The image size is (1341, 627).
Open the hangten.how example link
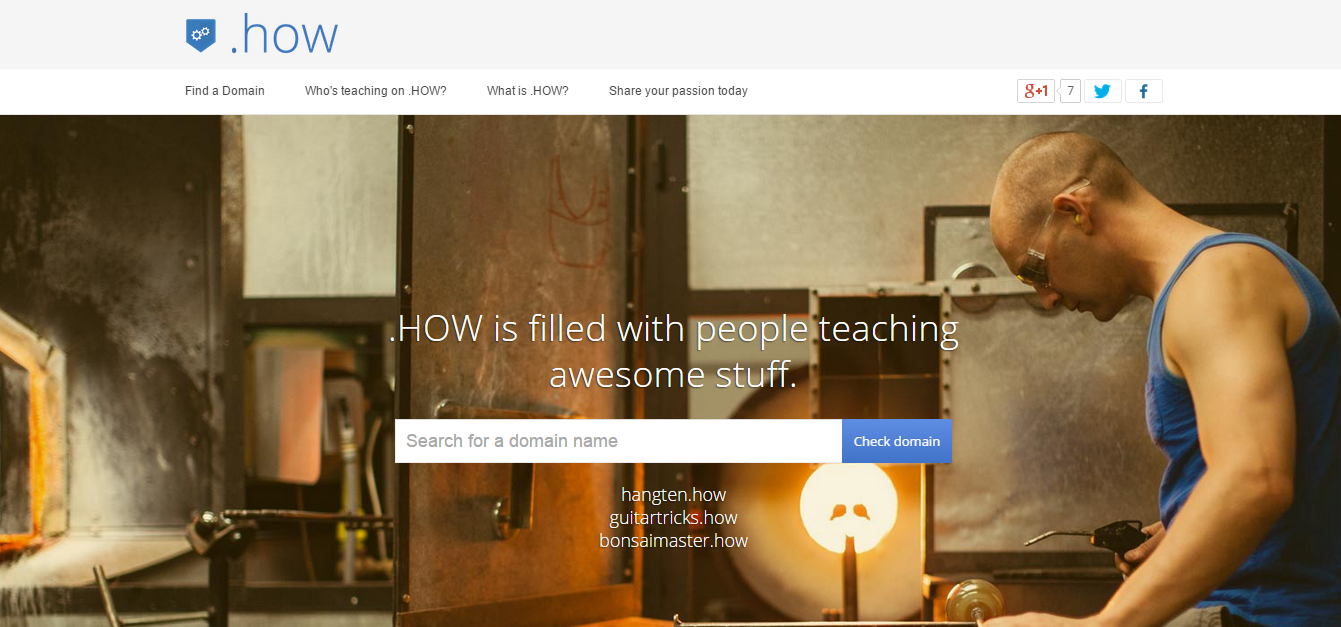pos(673,495)
